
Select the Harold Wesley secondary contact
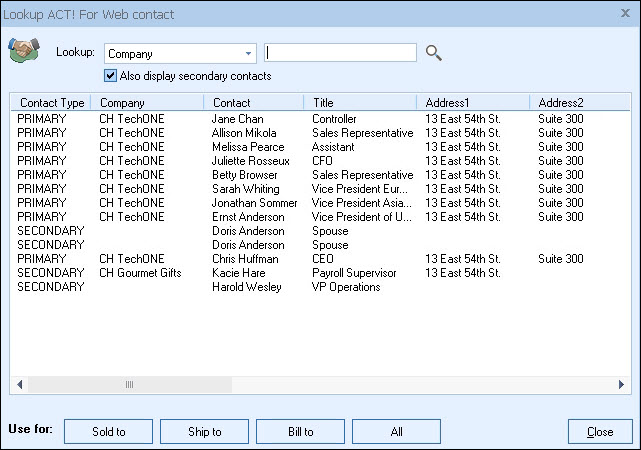[240, 287]
